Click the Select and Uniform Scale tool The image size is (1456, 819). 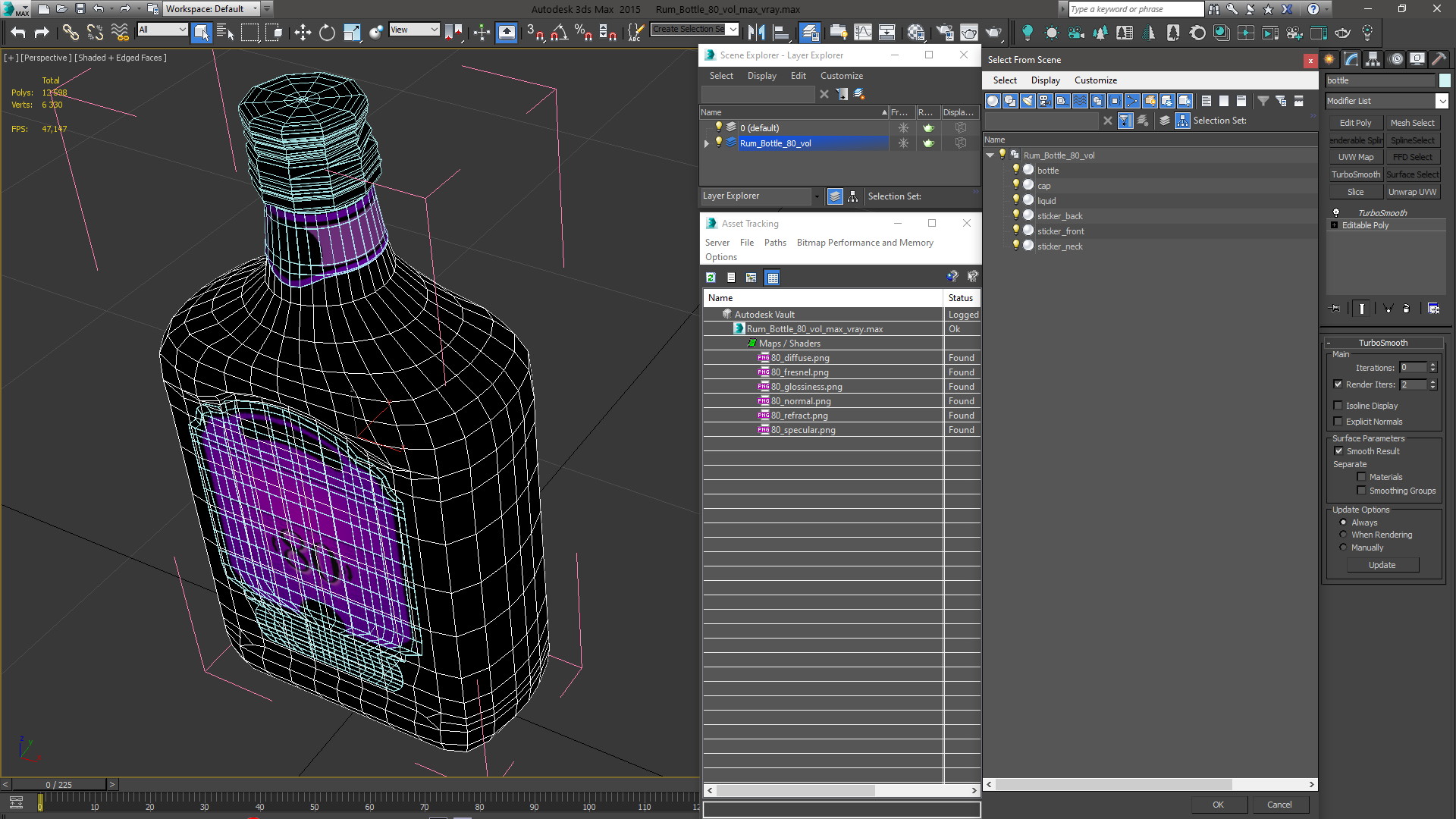(351, 32)
